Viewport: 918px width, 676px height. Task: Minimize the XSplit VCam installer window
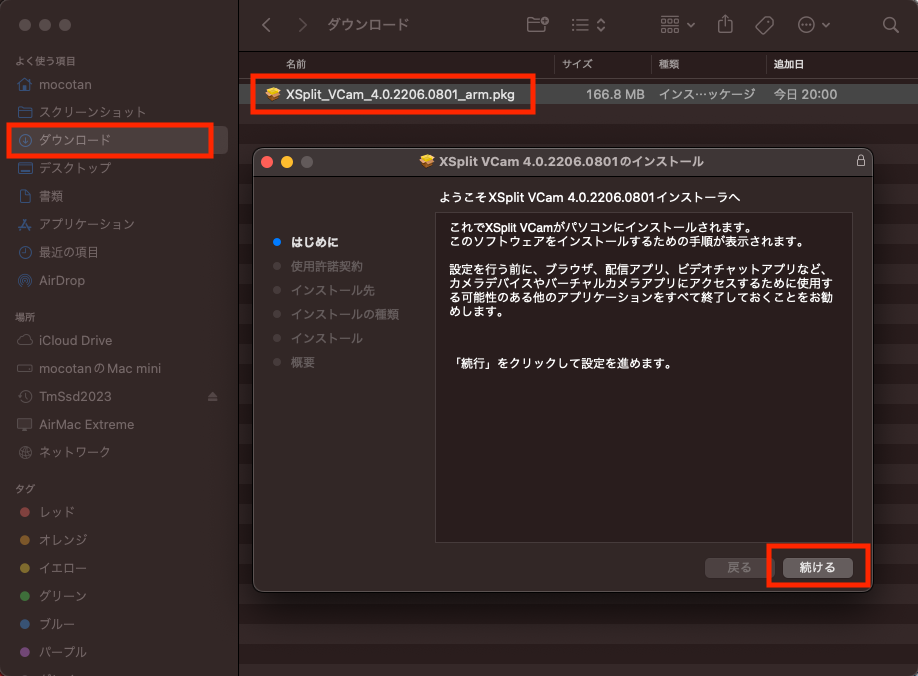tap(287, 162)
